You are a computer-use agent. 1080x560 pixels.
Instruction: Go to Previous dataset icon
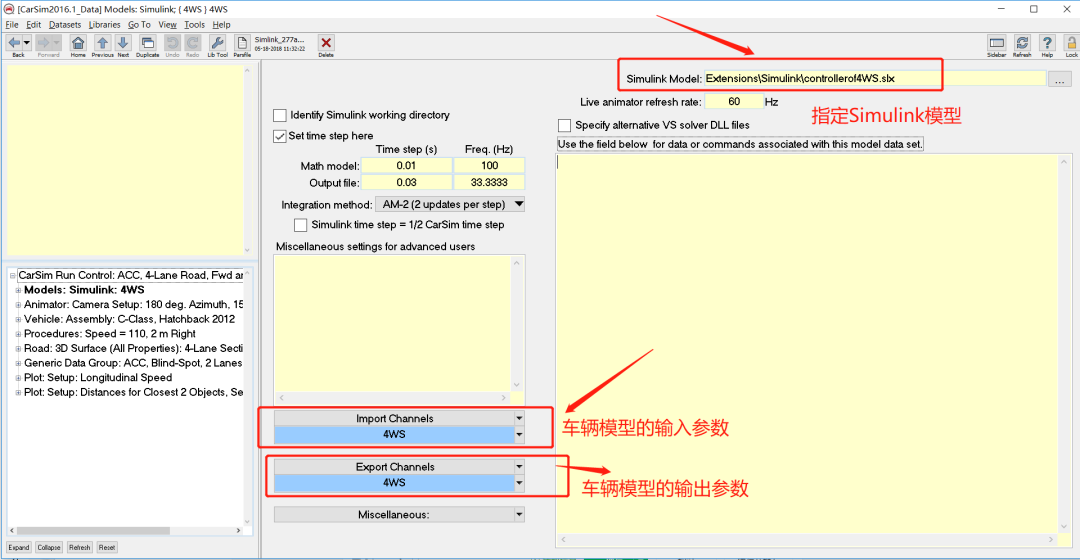point(103,43)
